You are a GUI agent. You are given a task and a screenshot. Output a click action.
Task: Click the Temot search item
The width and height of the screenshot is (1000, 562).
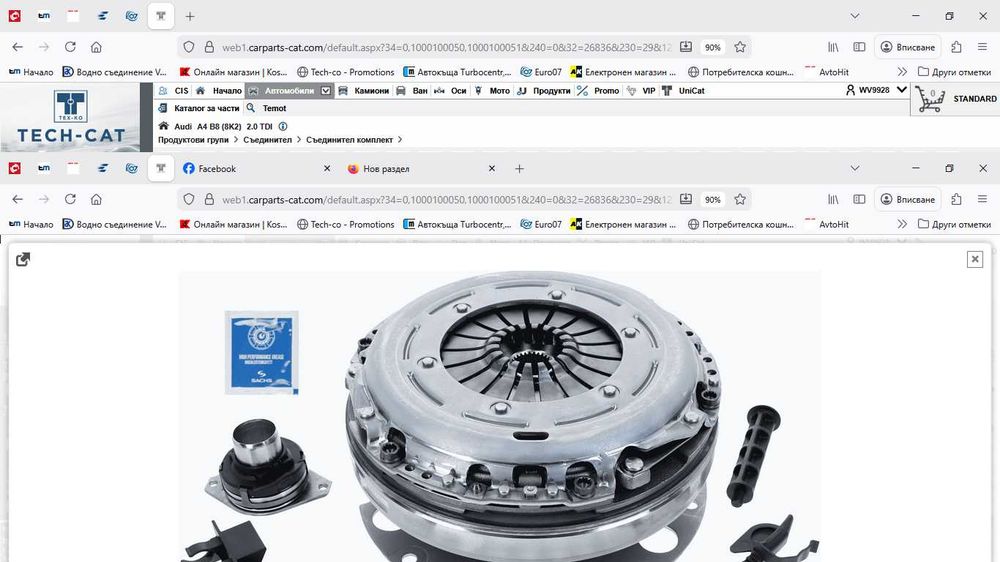pyautogui.click(x=267, y=108)
